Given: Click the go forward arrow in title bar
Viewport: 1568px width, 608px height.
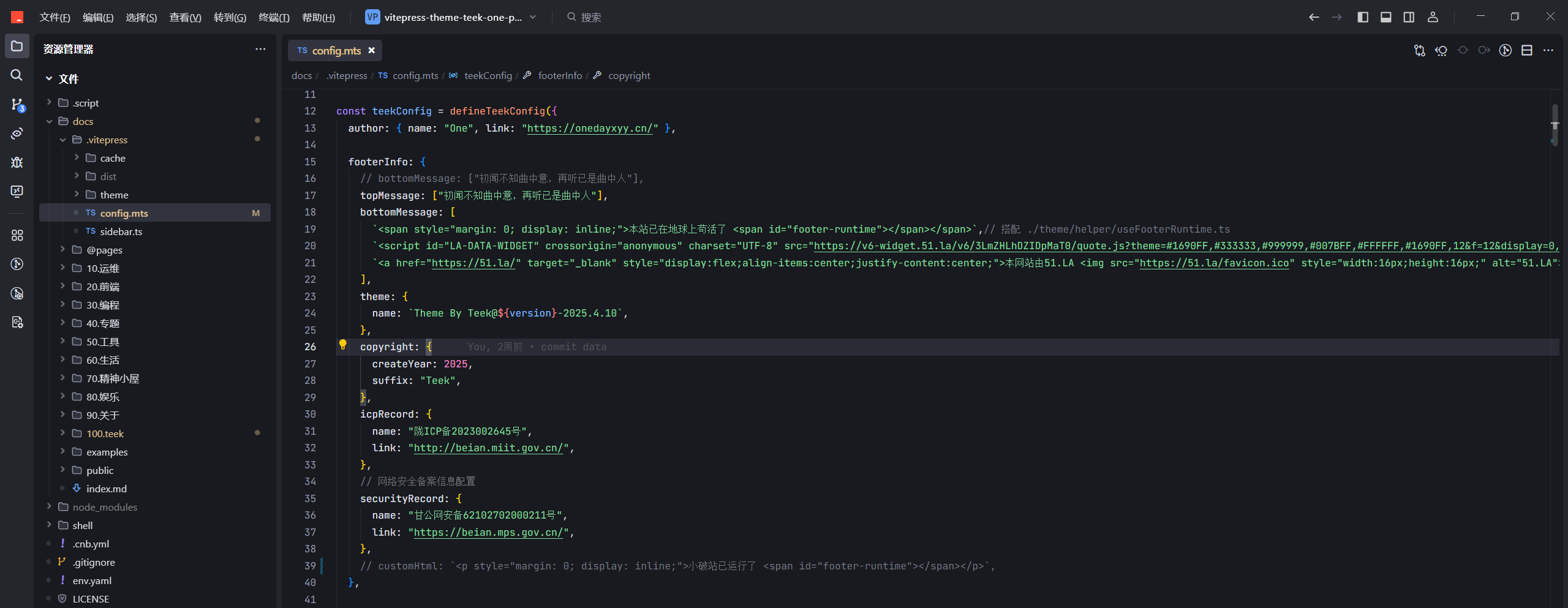Looking at the screenshot, I should [x=1337, y=17].
